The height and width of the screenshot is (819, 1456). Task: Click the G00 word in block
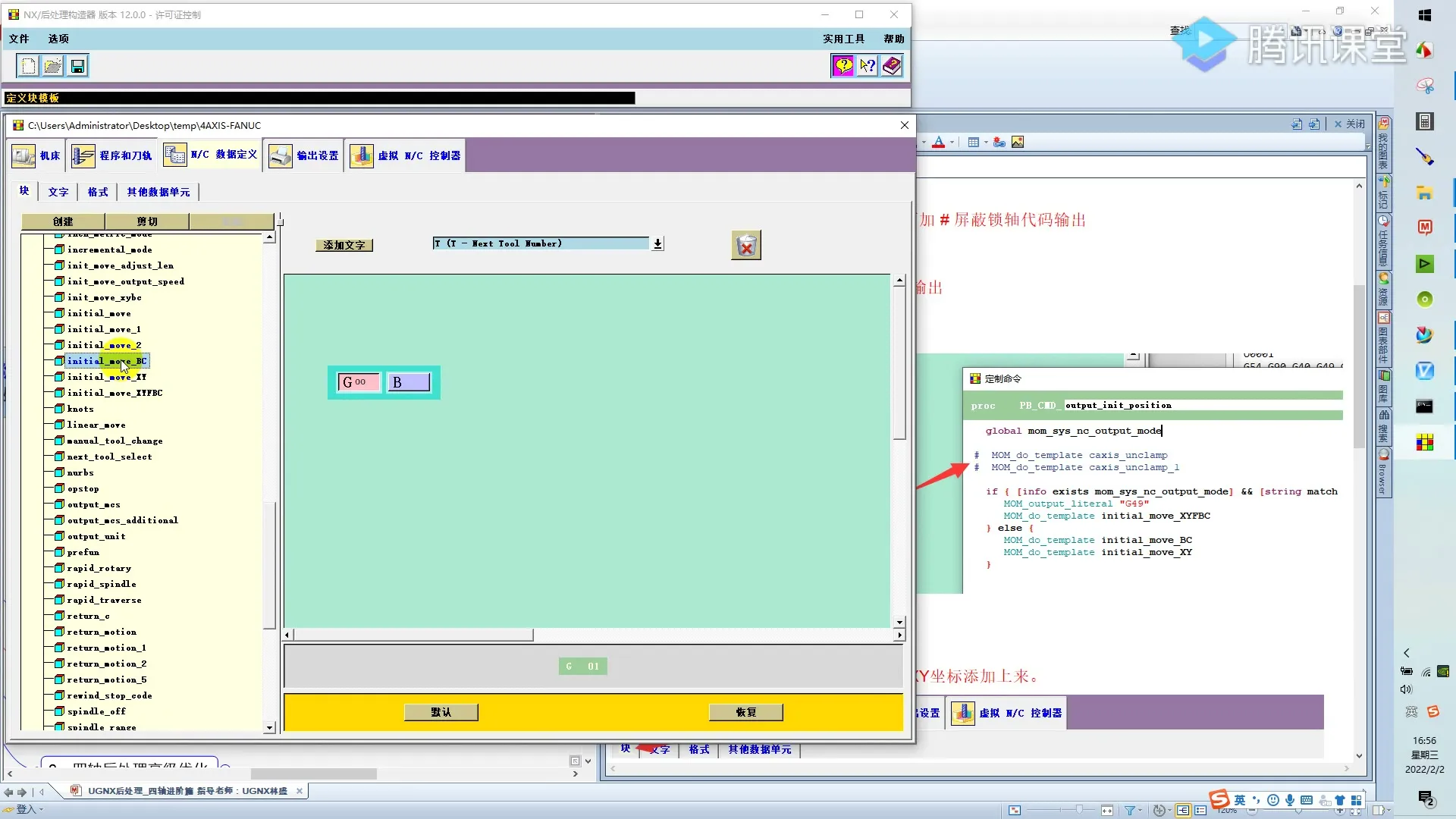(357, 382)
